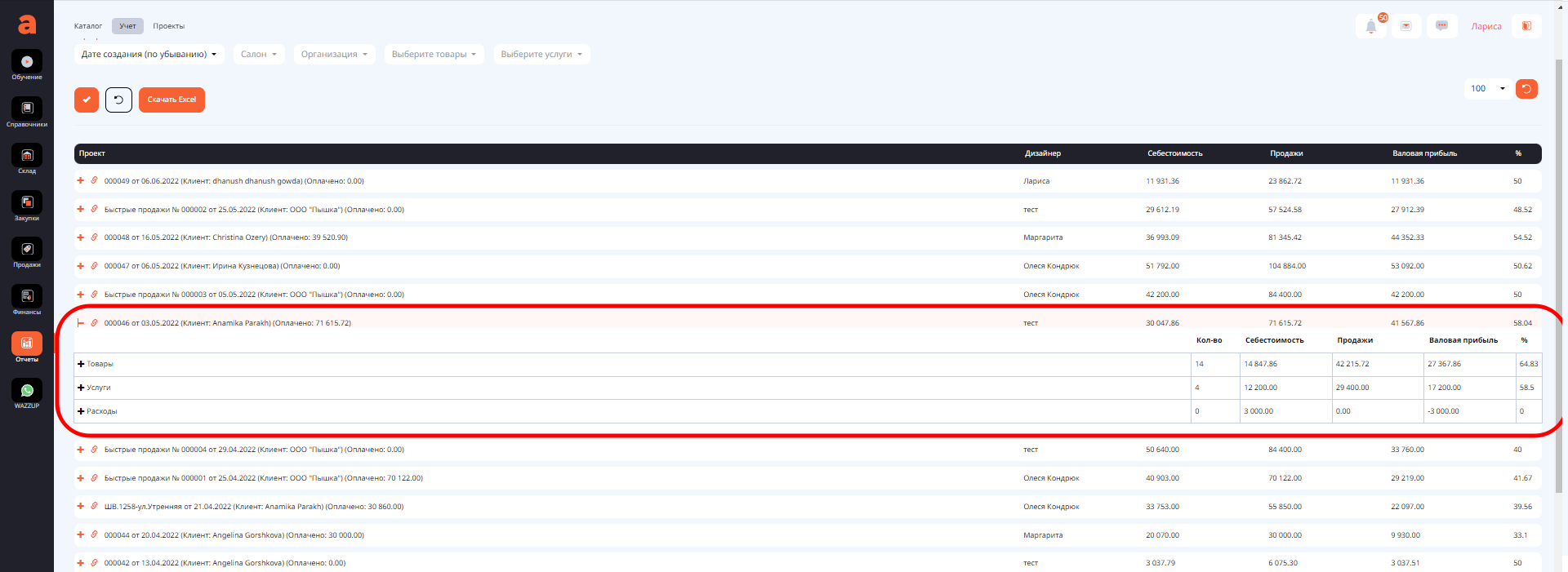The width and height of the screenshot is (1568, 572).
Task: Open the Салон filter dropdown
Action: [x=258, y=55]
